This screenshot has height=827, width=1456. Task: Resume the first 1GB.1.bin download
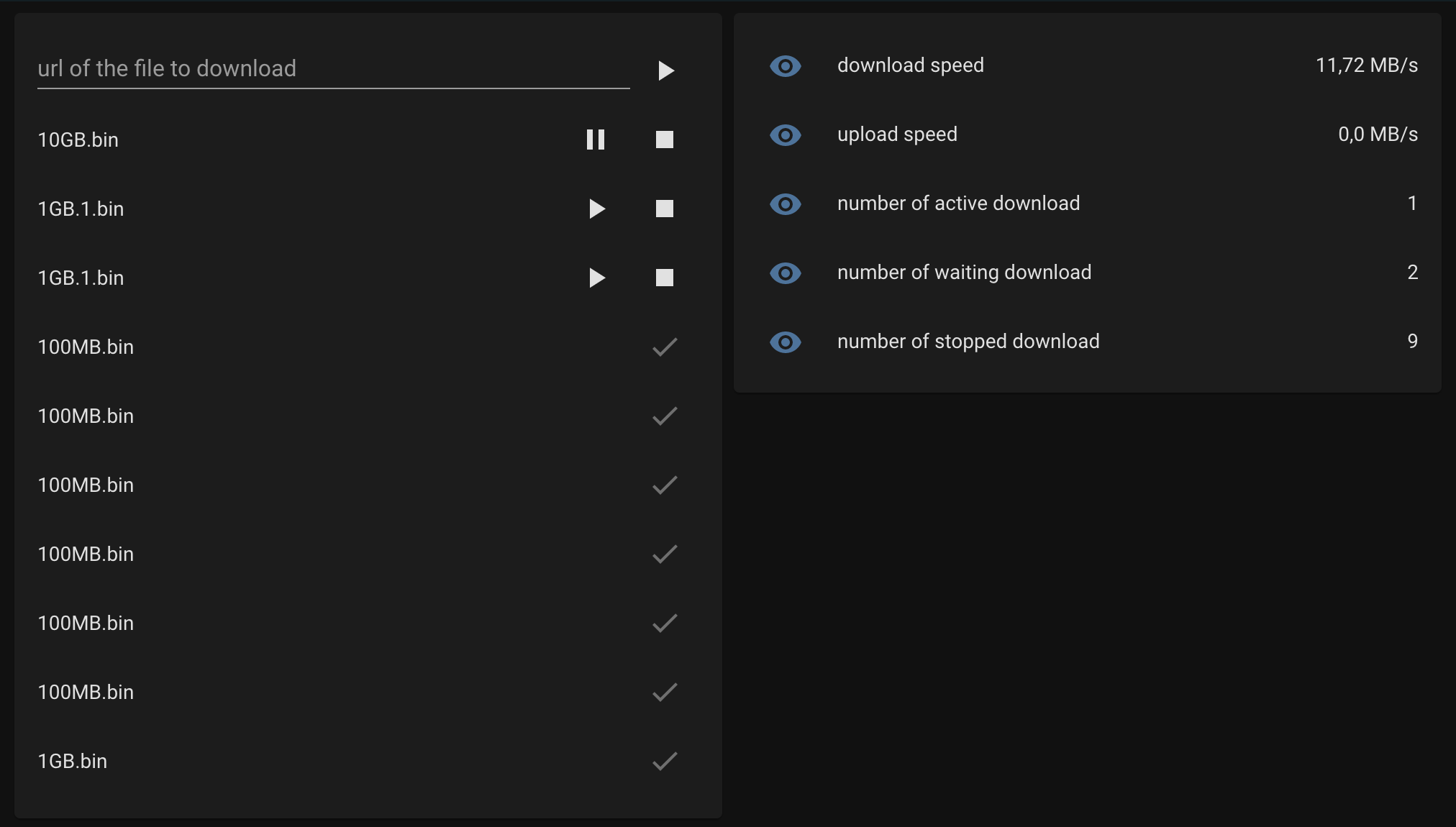pyautogui.click(x=596, y=209)
